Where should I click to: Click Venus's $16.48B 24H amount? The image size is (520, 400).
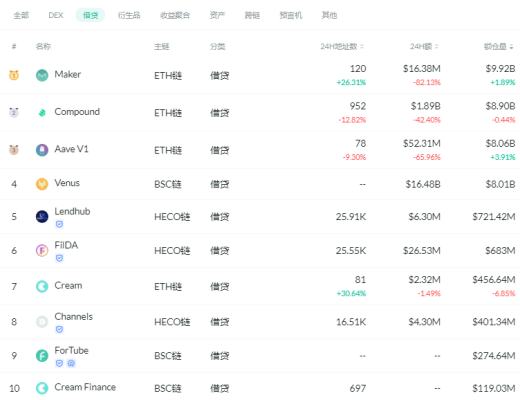tap(423, 184)
